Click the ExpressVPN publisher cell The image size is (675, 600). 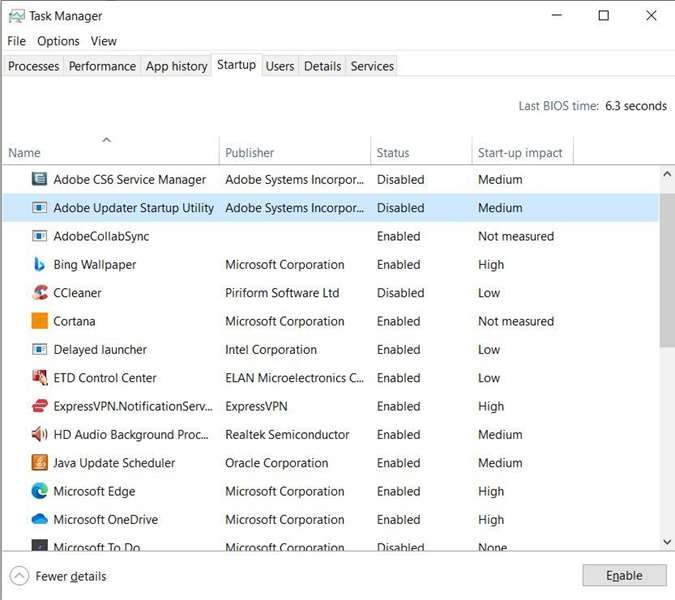coord(256,406)
